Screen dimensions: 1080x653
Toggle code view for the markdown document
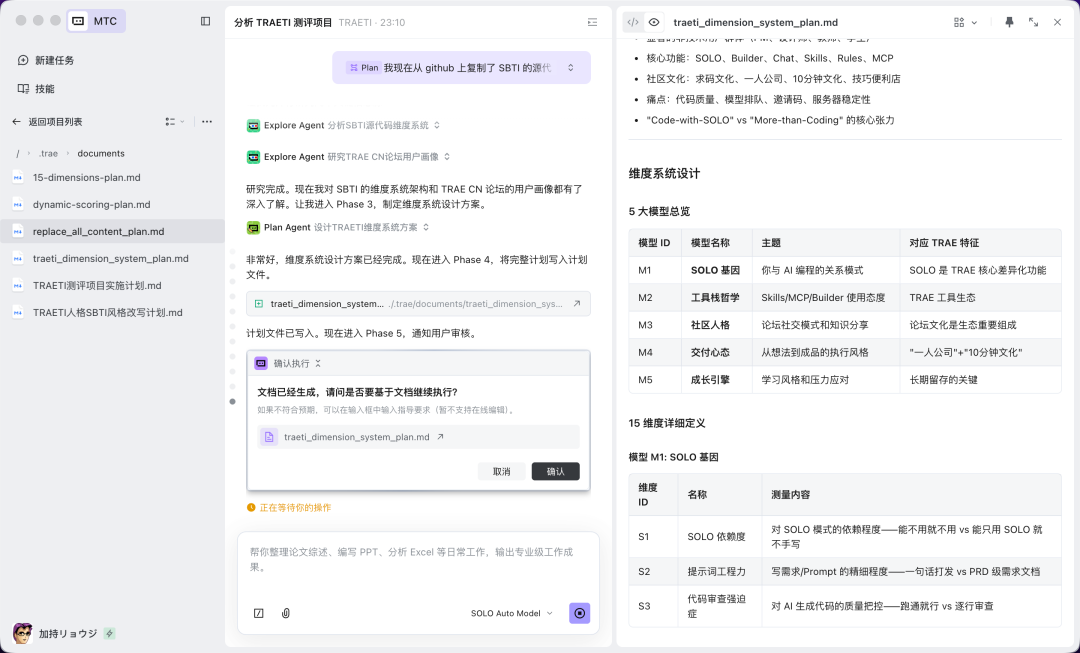tap(632, 21)
